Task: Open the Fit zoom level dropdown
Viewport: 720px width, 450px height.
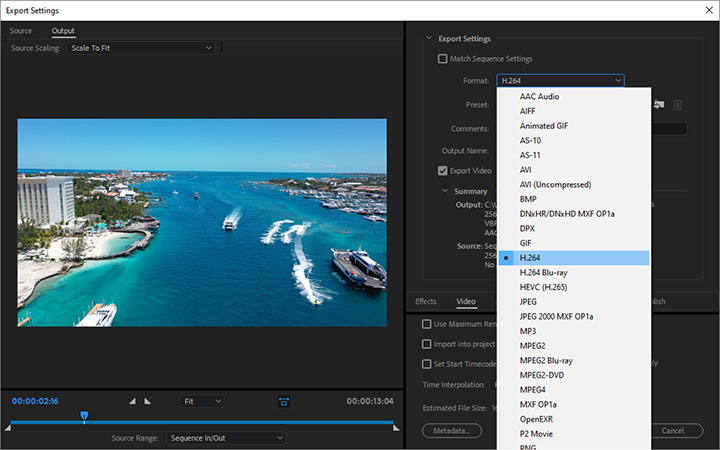Action: (x=202, y=401)
